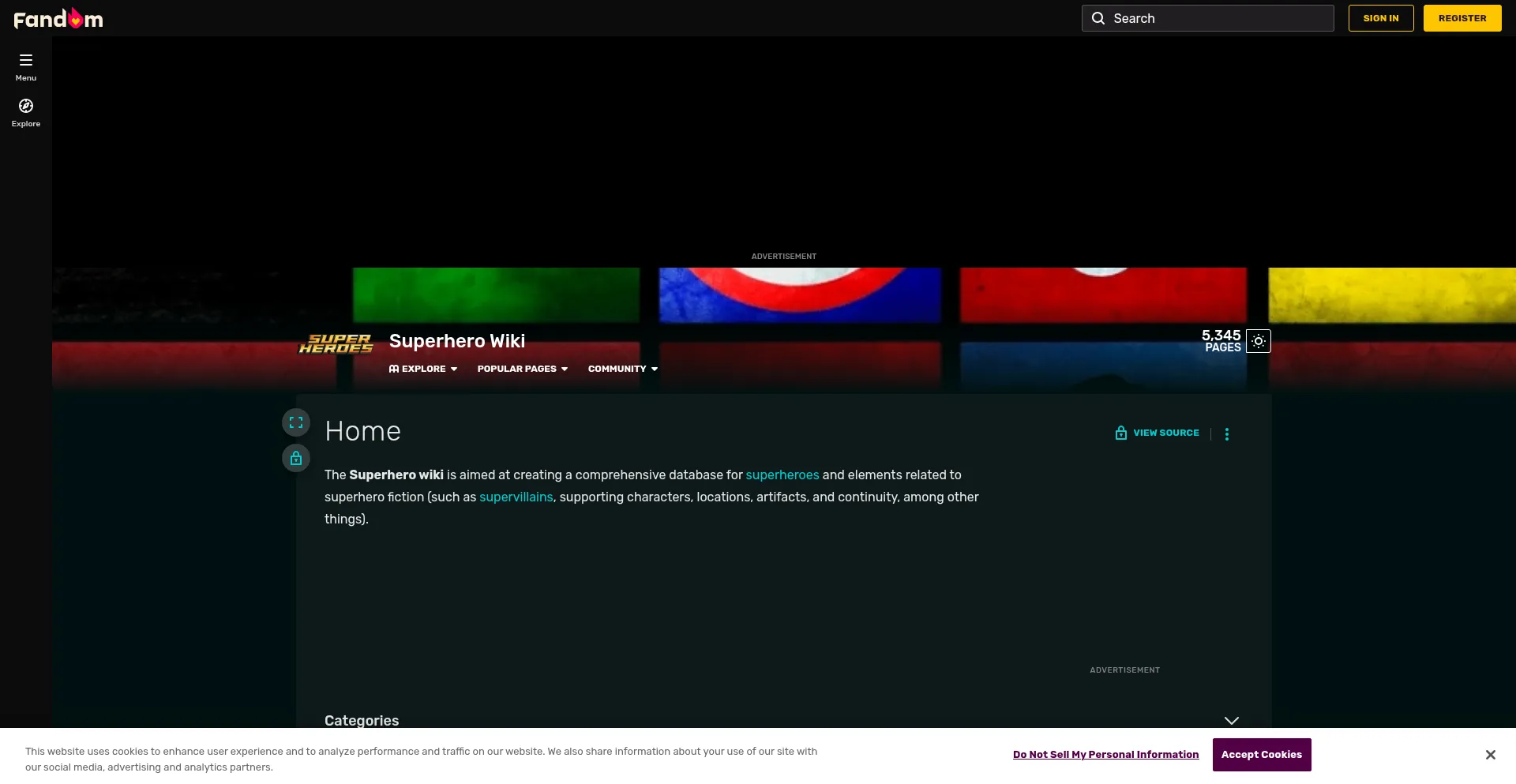Open the supervillains link

click(x=516, y=497)
